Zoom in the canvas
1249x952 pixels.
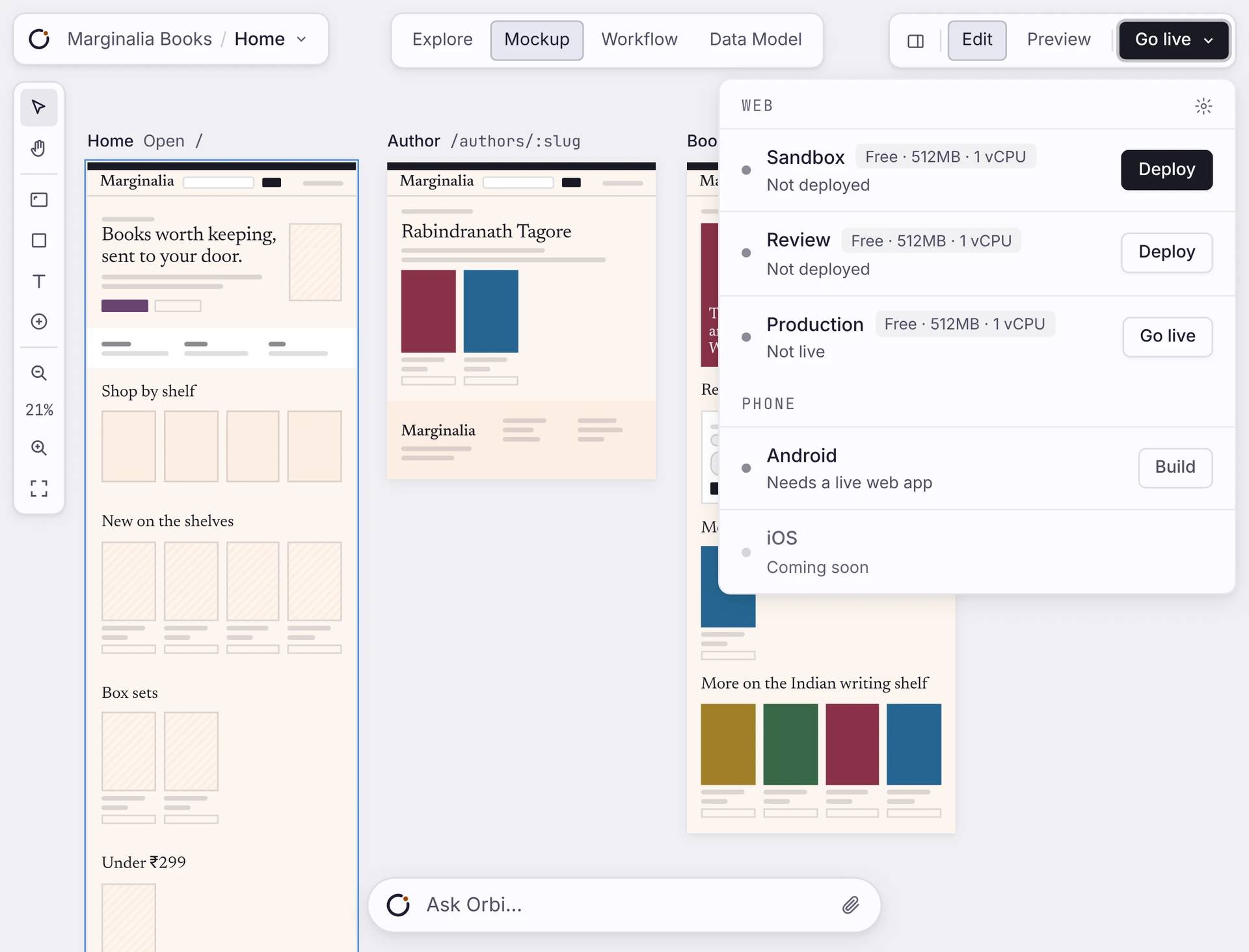[x=39, y=447]
